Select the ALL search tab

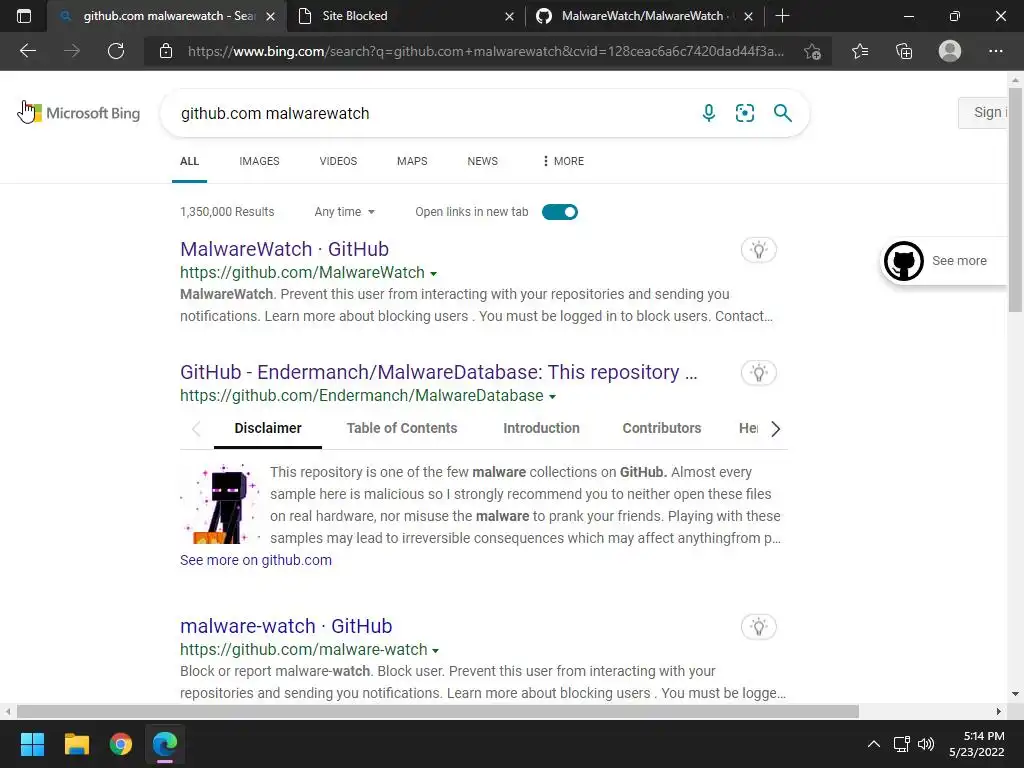(189, 161)
